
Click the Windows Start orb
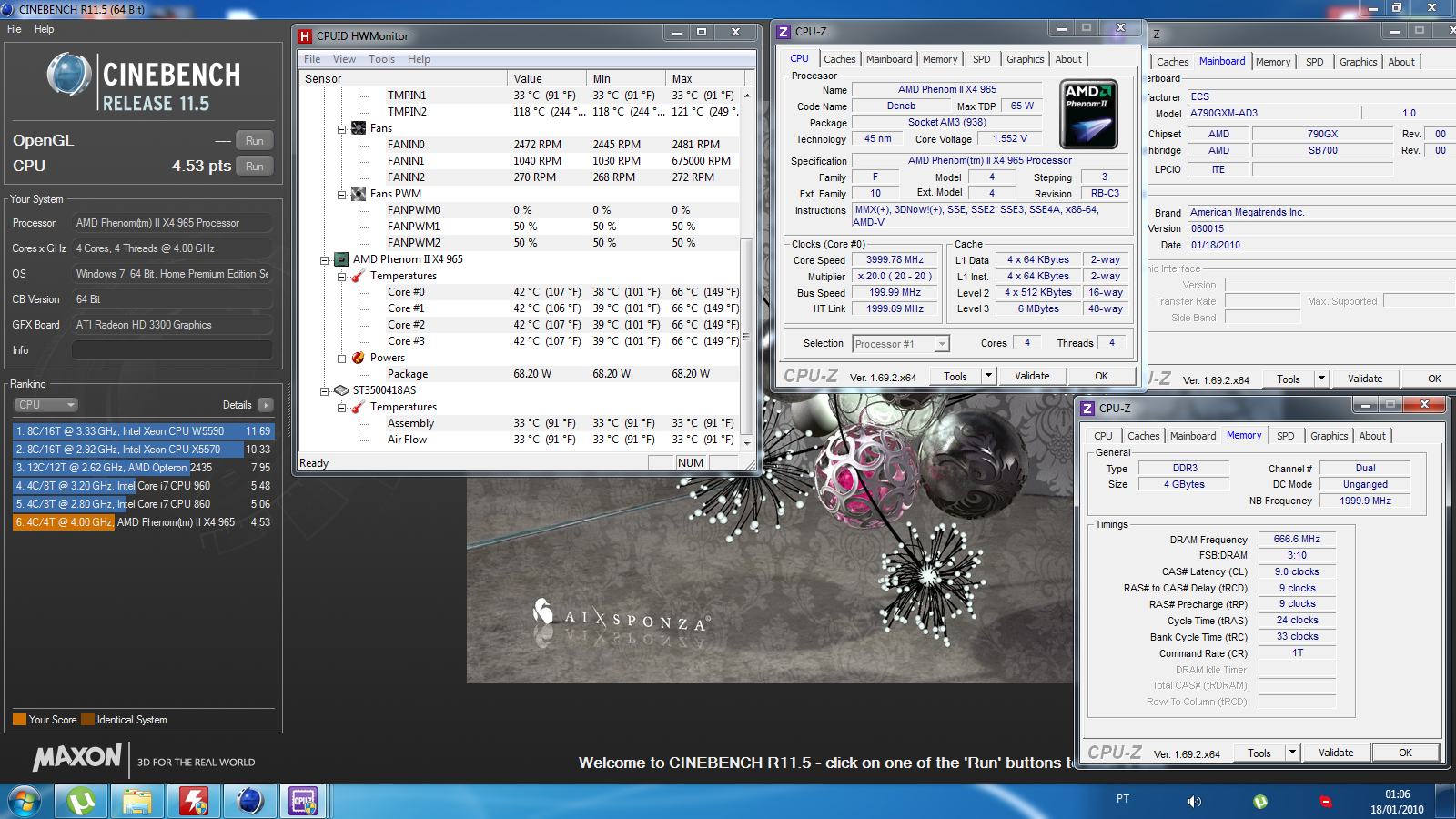coord(25,802)
